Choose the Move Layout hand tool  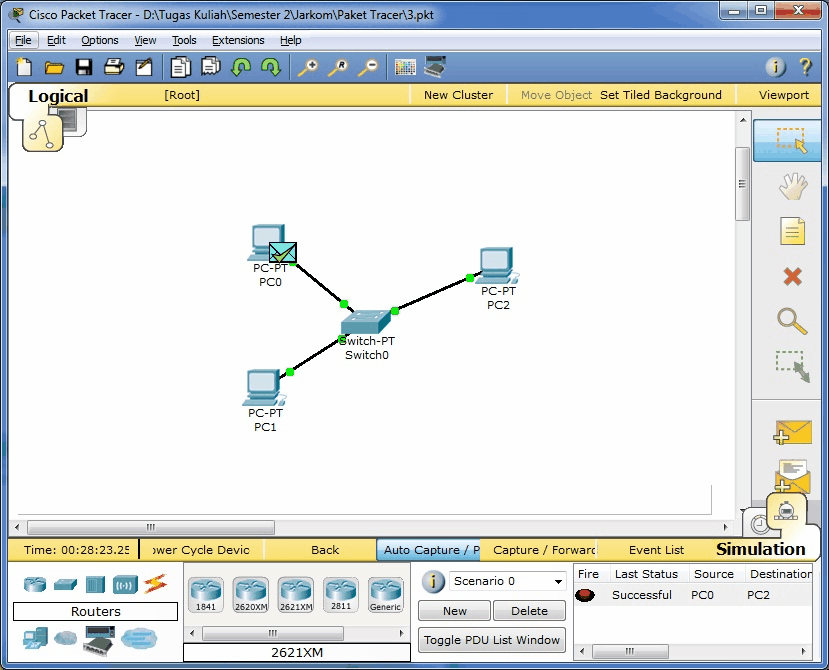click(x=793, y=186)
